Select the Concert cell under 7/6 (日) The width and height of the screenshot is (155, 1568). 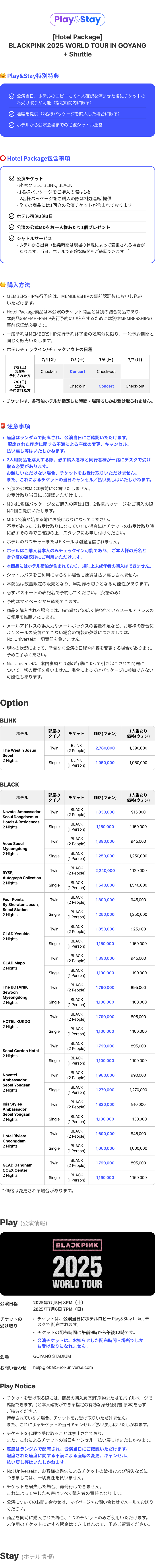[x=106, y=386]
